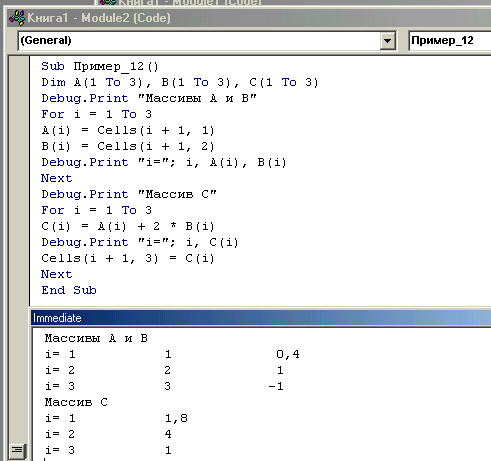
Task: Click the second 'For i = 1 To 3' line
Action: pos(96,211)
